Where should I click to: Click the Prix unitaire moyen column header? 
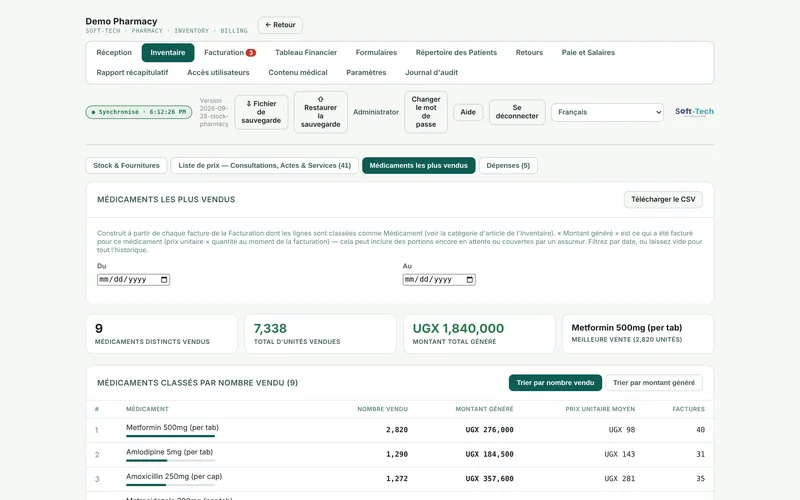[x=600, y=409]
